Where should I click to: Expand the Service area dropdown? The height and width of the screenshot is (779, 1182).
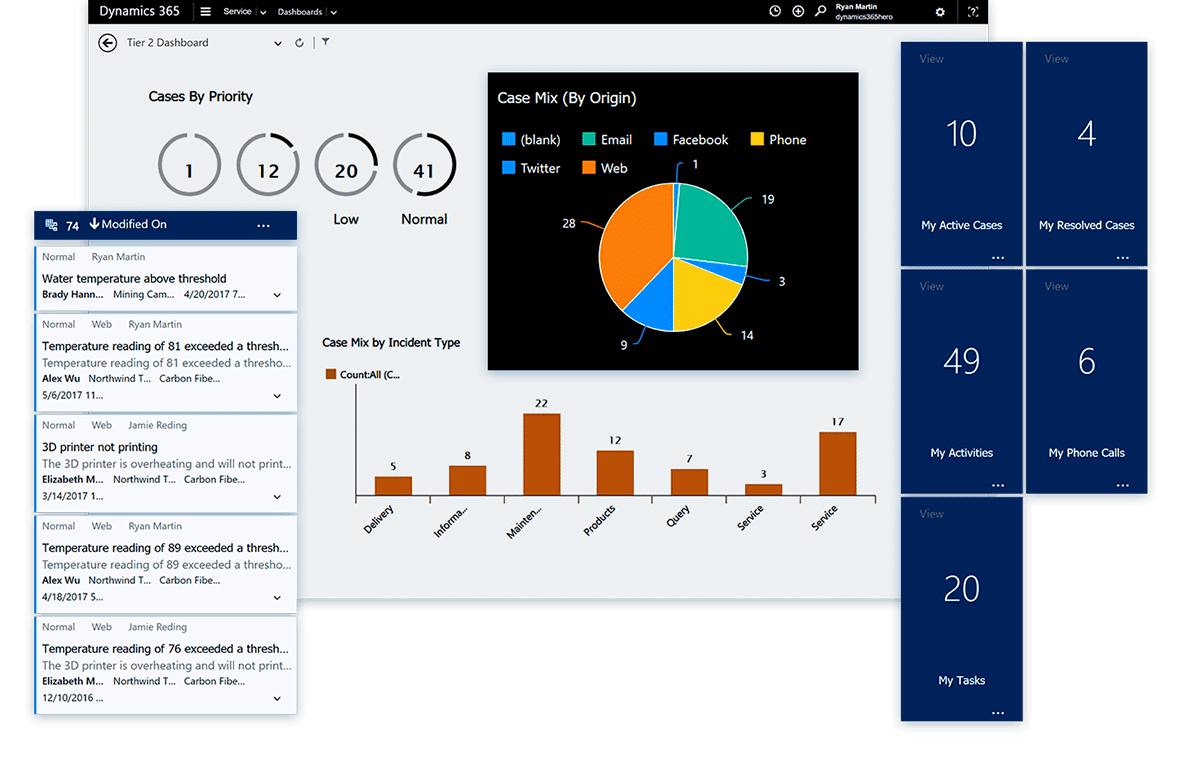click(x=263, y=12)
